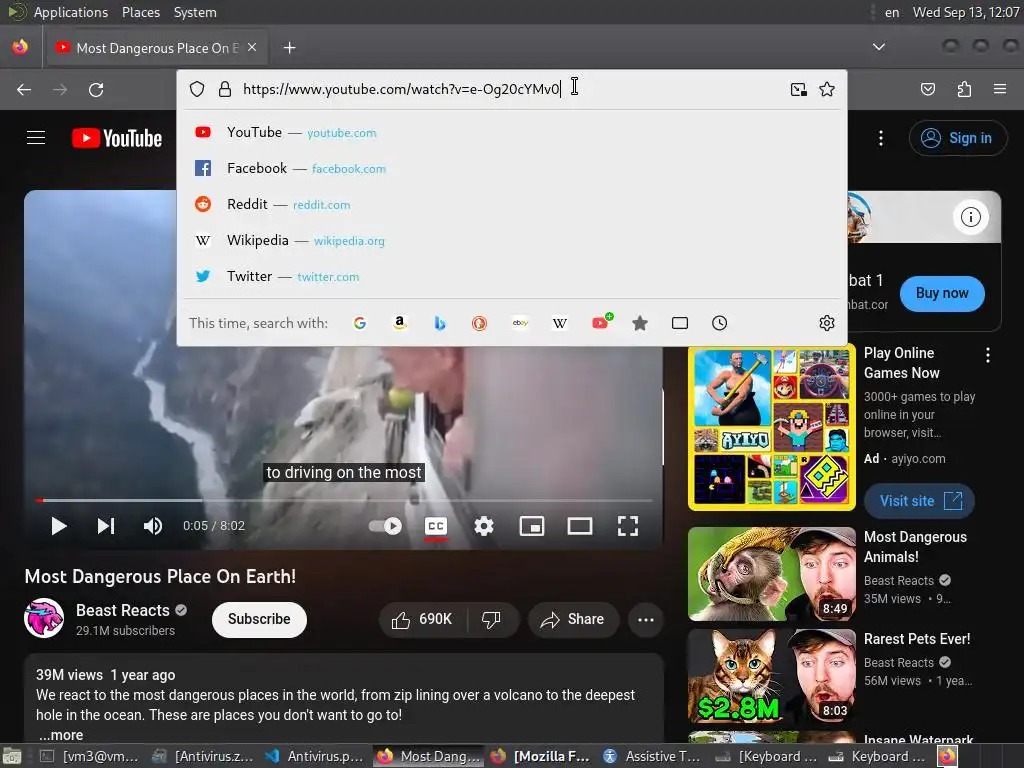This screenshot has width=1024, height=768.
Task: Open options menu for Play Online Games ad
Action: pyautogui.click(x=987, y=355)
